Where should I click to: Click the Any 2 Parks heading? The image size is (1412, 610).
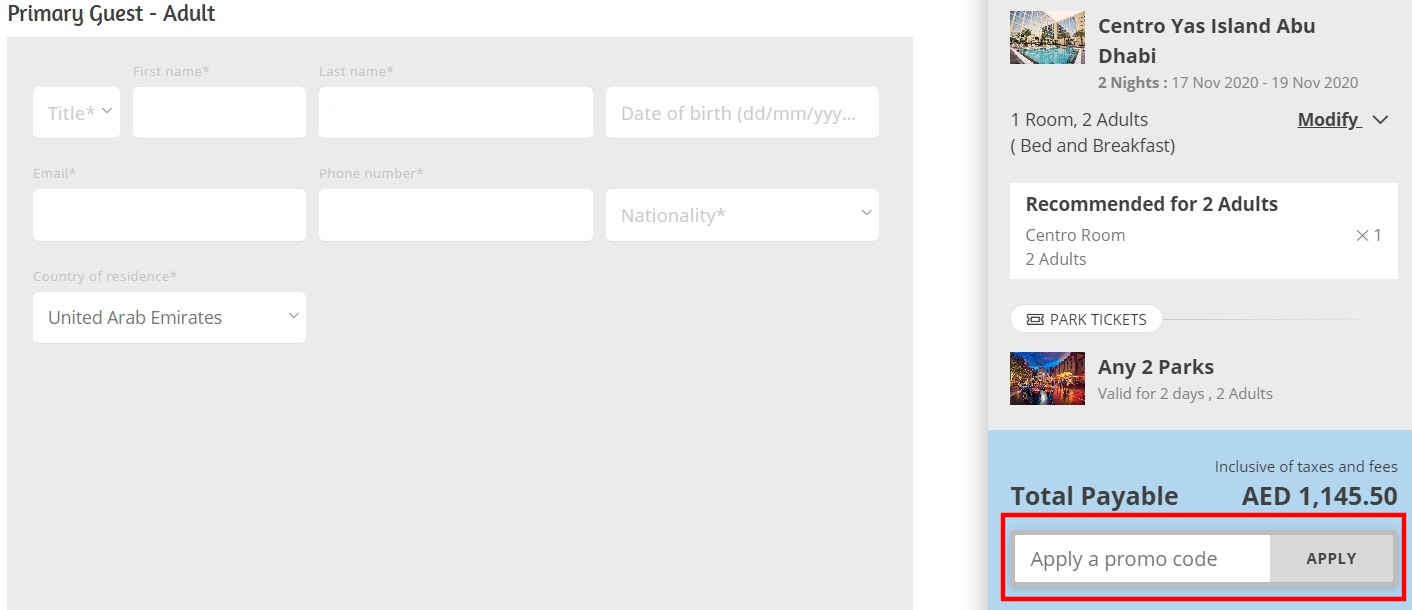1155,367
